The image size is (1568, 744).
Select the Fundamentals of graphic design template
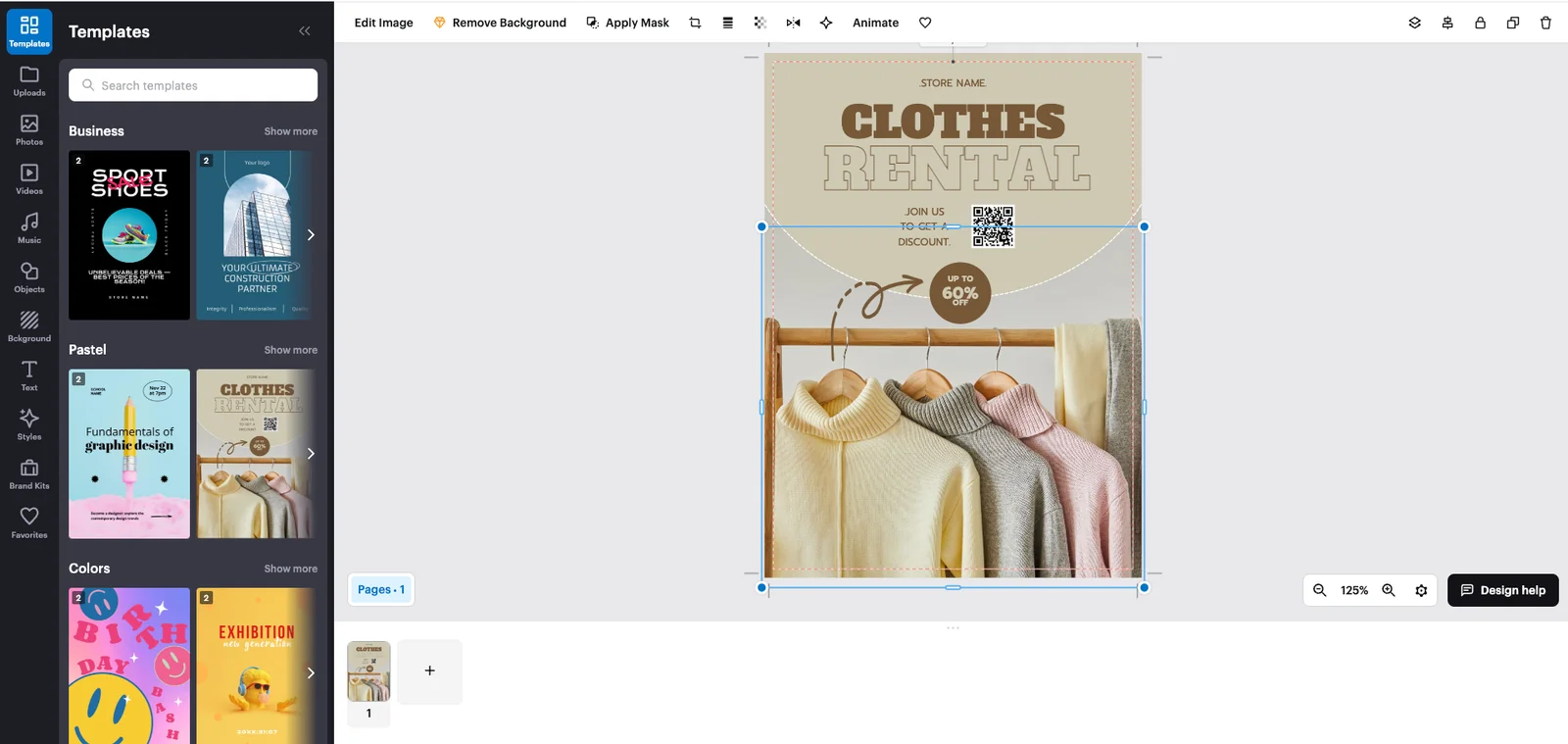(129, 454)
